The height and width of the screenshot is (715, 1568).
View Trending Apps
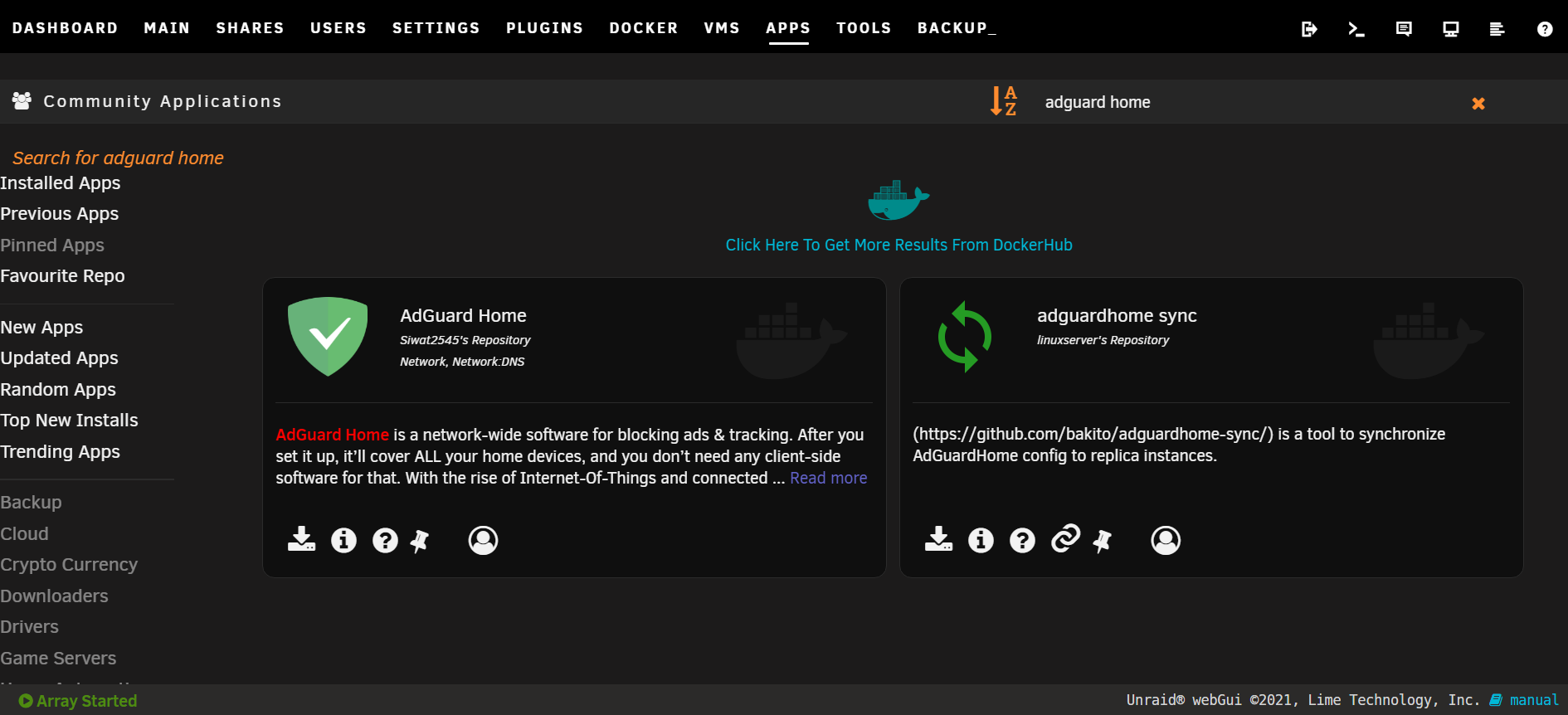click(61, 451)
